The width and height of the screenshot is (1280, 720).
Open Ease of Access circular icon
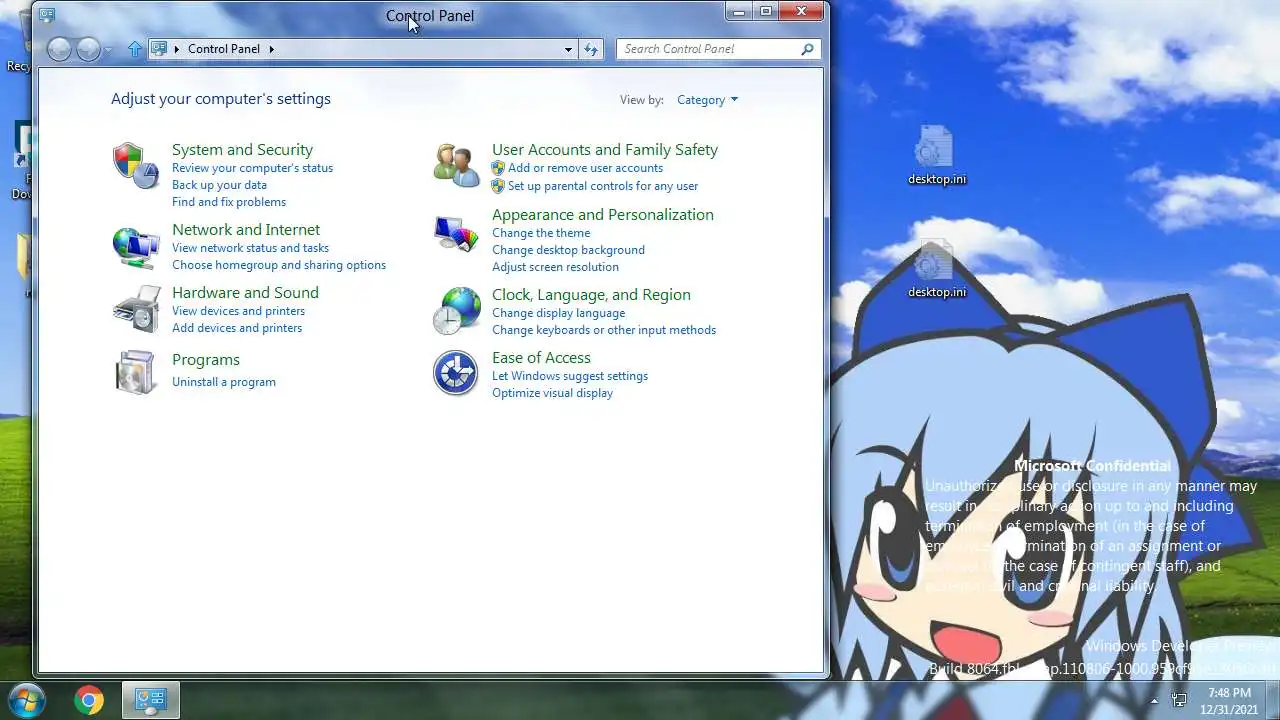[x=456, y=373]
